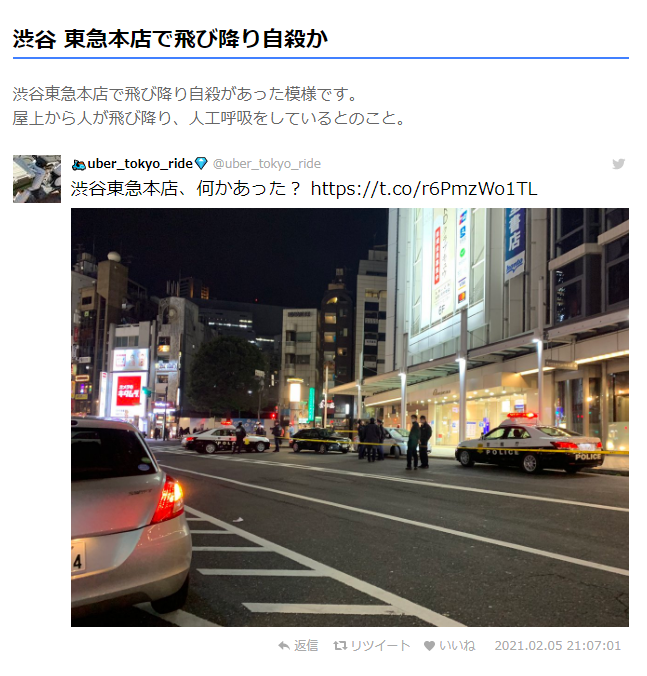Click the いいね like text

click(457, 645)
